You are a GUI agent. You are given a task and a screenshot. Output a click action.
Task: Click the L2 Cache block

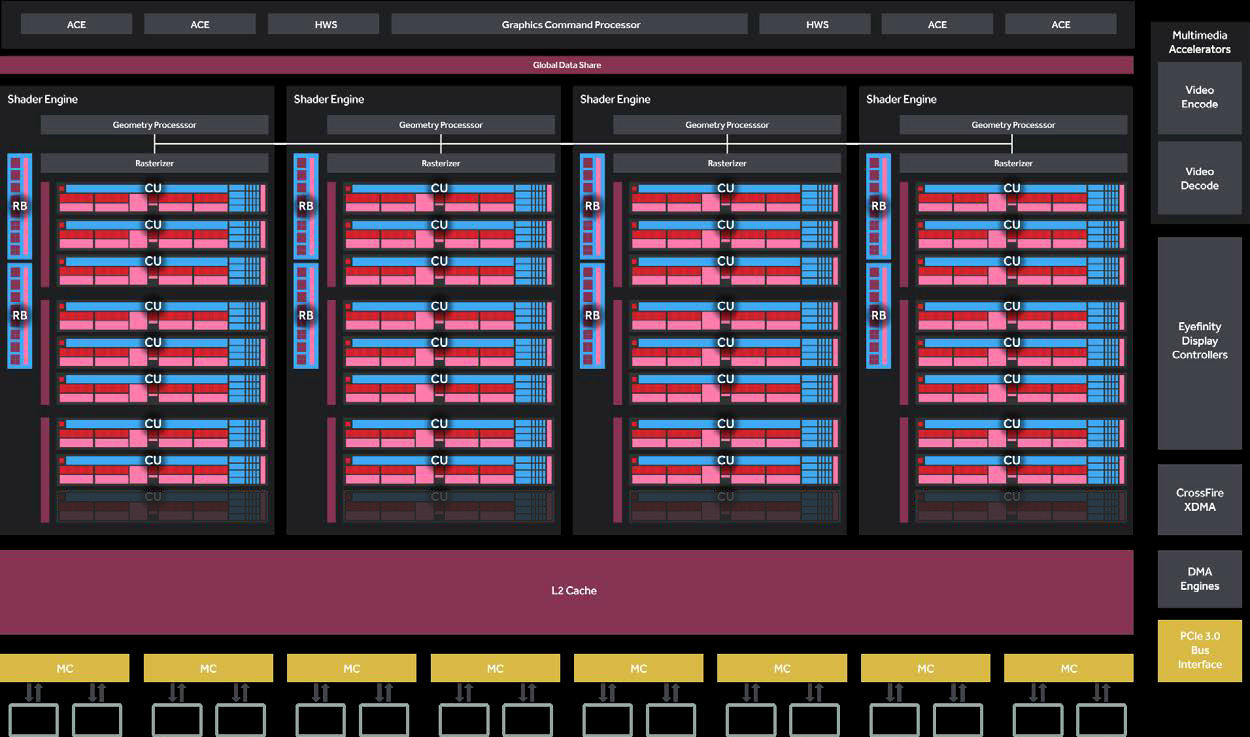pos(574,591)
